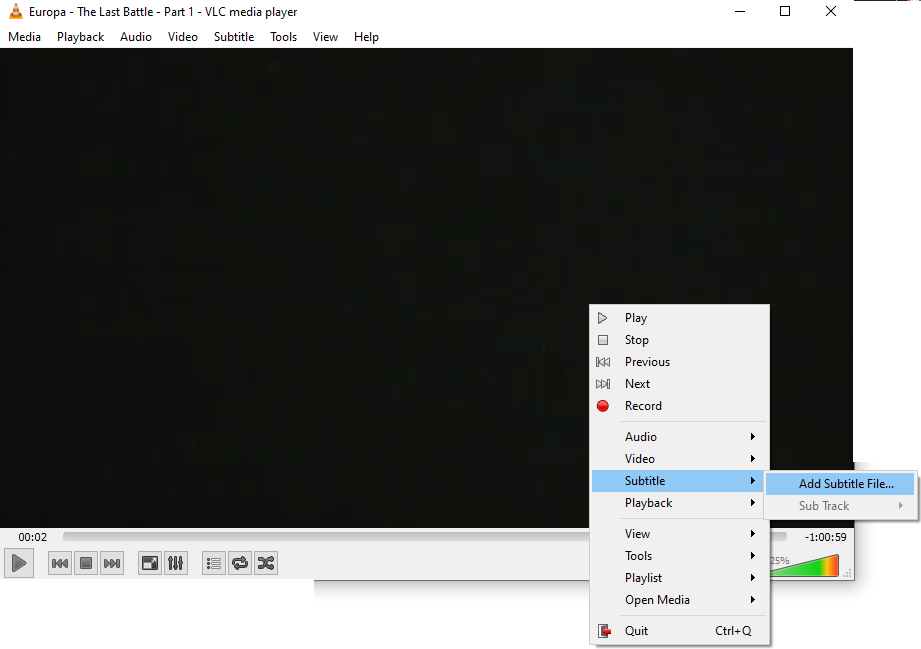Click the next media skip button
The height and width of the screenshot is (649, 921).
pos(112,563)
